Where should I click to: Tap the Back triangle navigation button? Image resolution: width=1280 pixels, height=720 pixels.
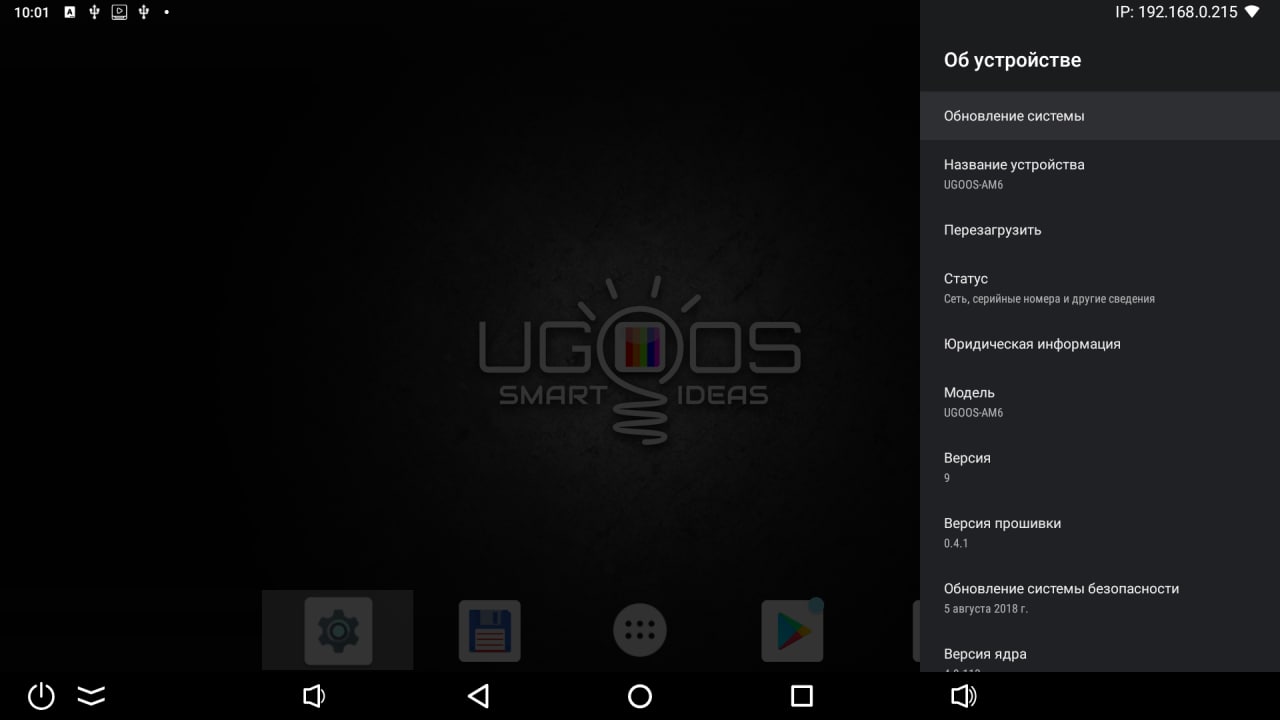pyautogui.click(x=478, y=696)
